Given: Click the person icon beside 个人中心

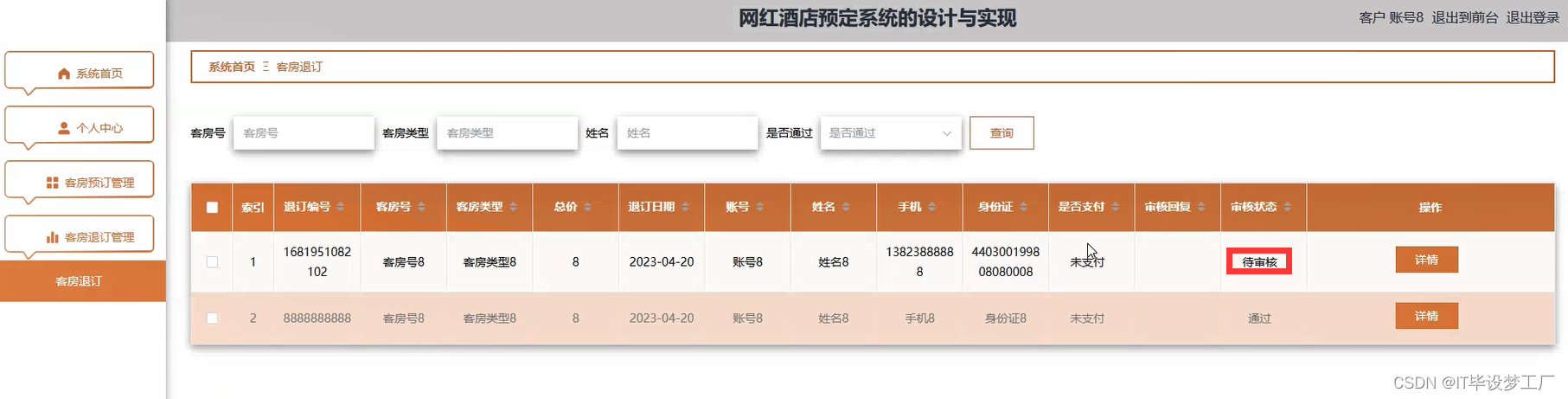Looking at the screenshot, I should pos(63,128).
